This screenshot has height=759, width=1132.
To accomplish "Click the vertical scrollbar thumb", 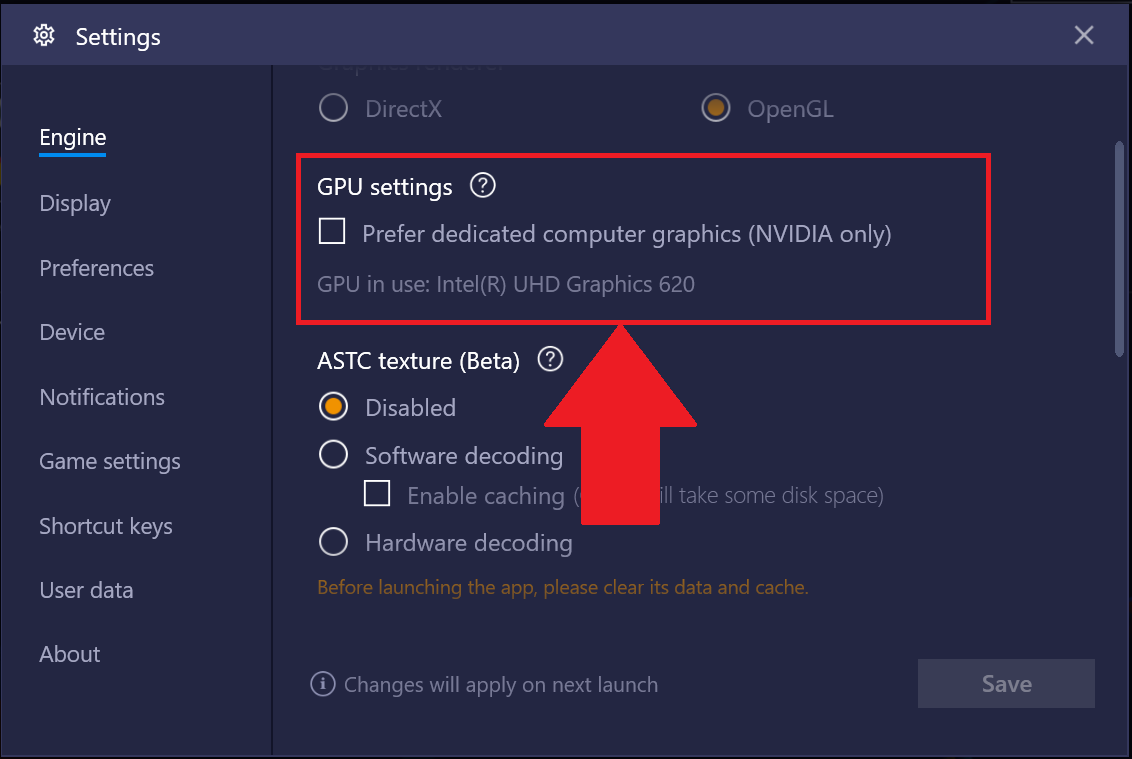I will [1120, 249].
